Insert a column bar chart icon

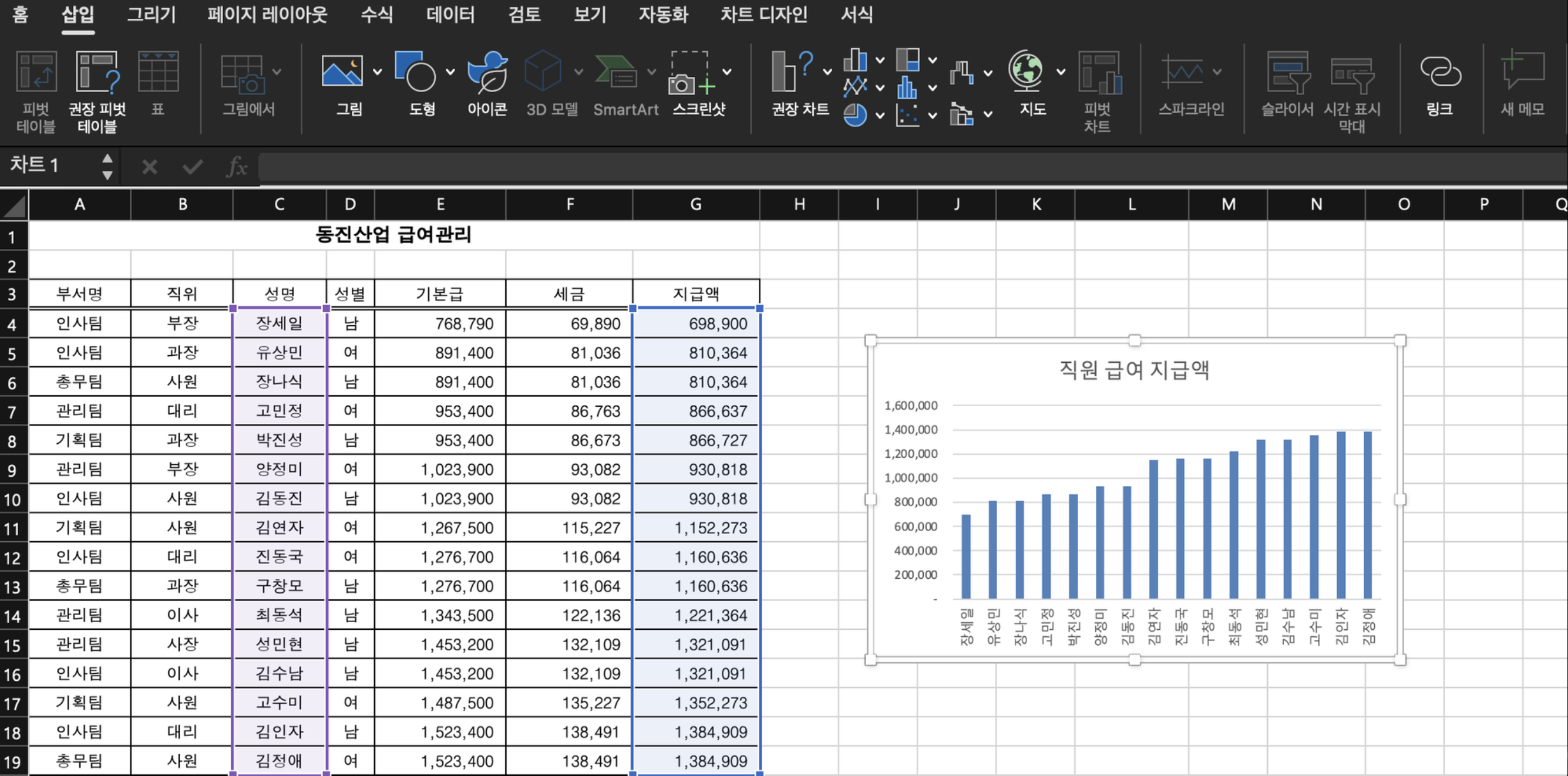[854, 60]
